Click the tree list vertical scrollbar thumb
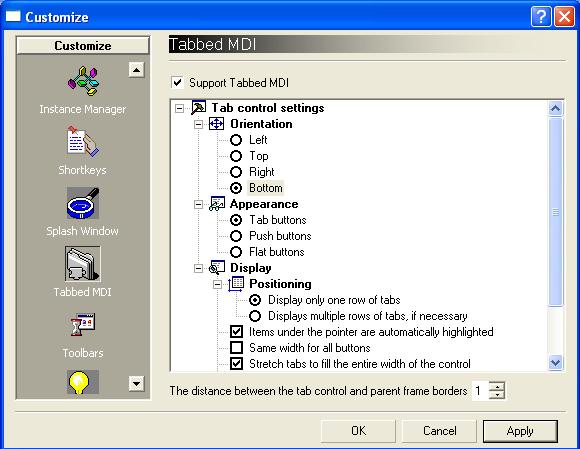Image resolution: width=580 pixels, height=449 pixels. [556, 212]
